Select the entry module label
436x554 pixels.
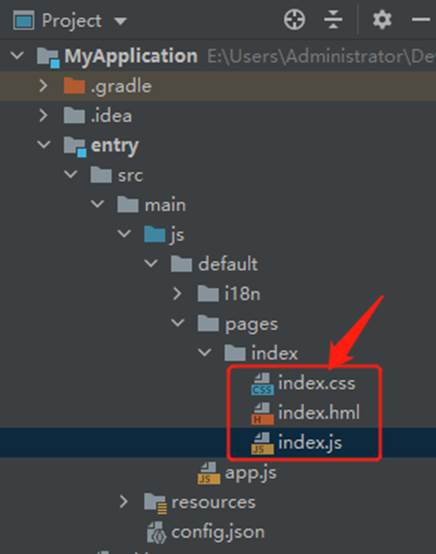114,146
